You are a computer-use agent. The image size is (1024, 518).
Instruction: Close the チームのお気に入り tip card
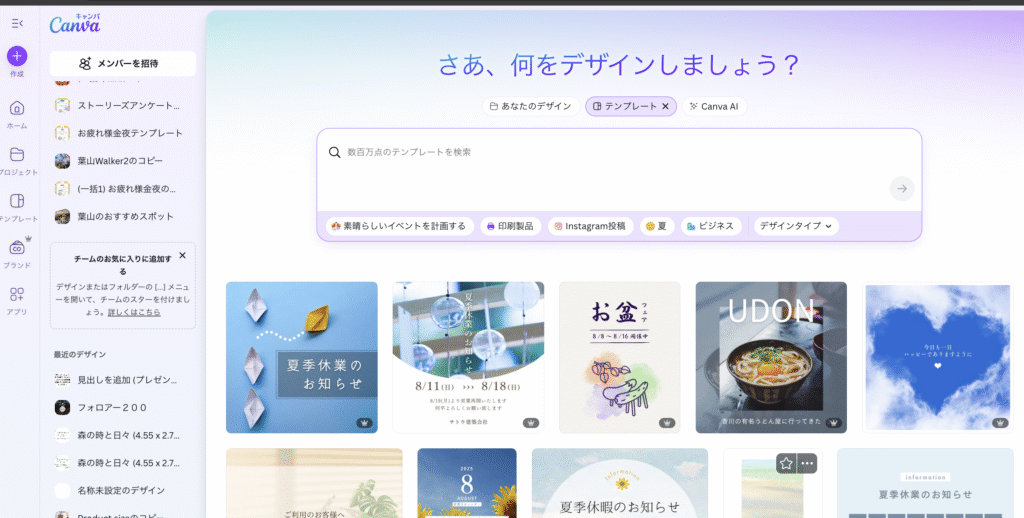pyautogui.click(x=182, y=255)
